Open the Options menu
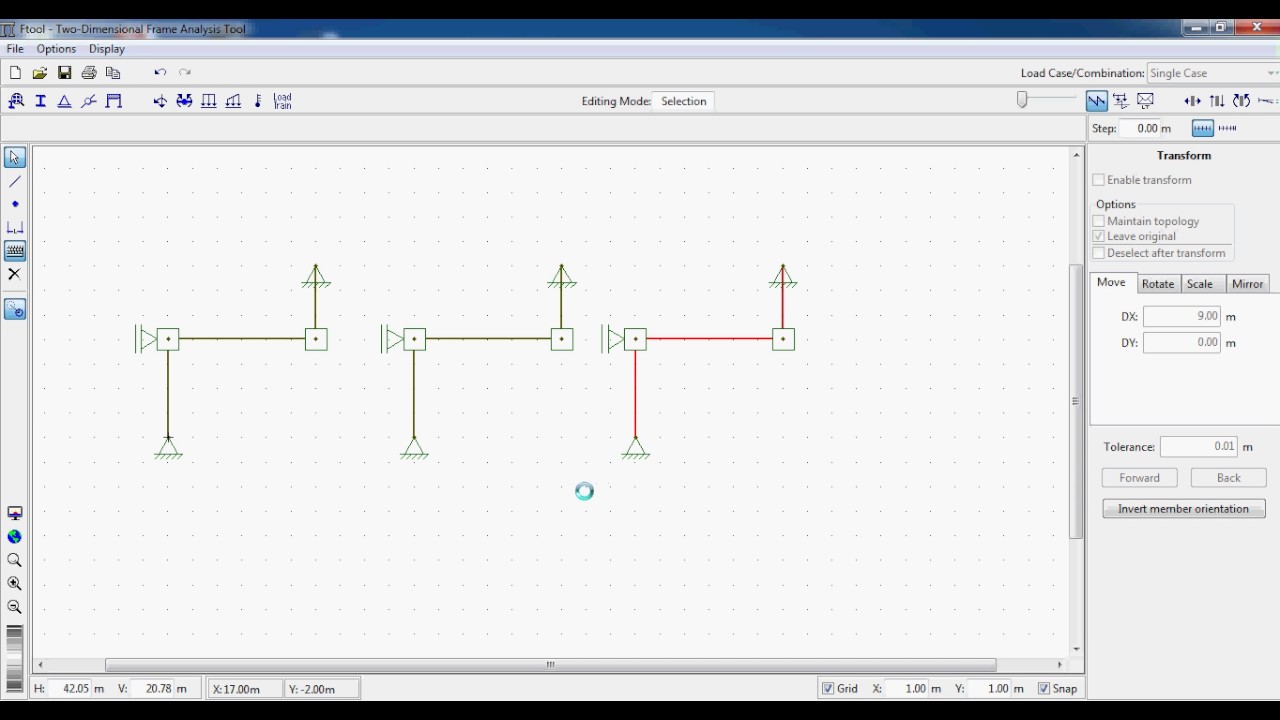 [56, 49]
